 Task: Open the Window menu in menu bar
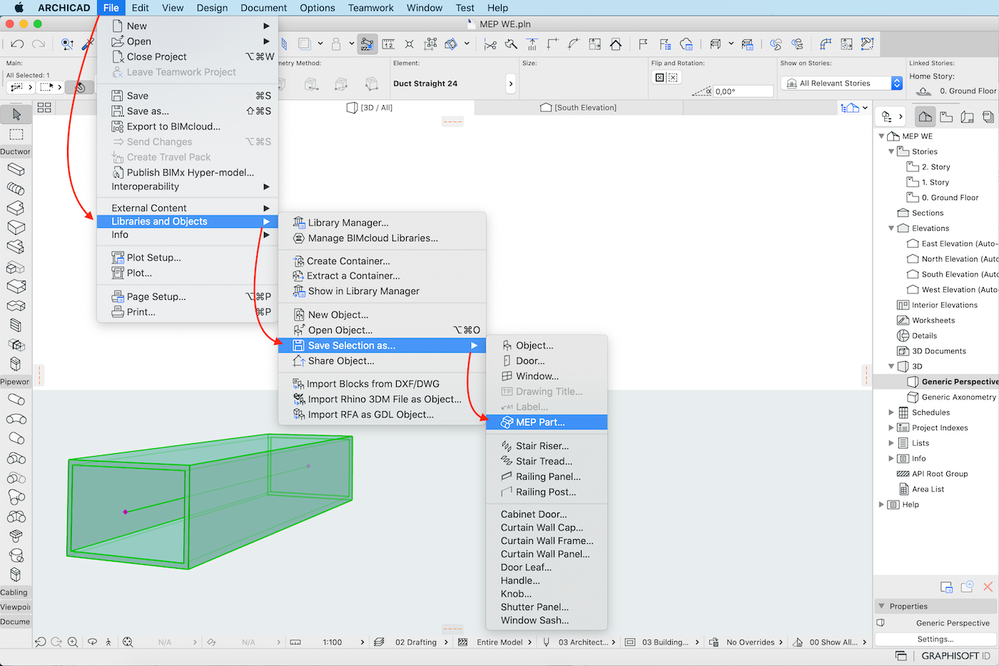[x=424, y=8]
